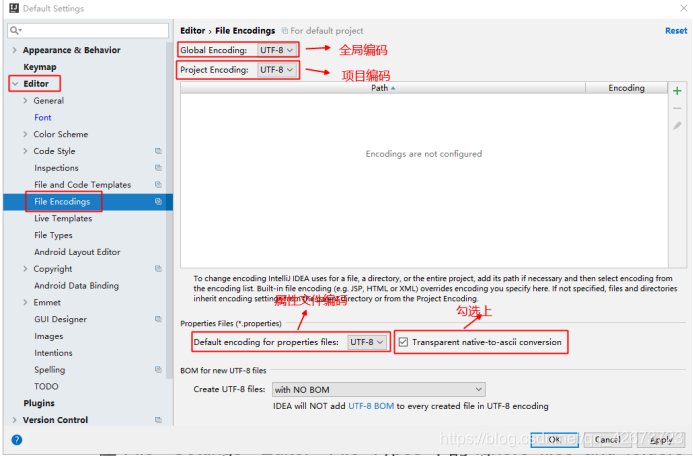Click project-level icon beside Version Control

(x=158, y=420)
